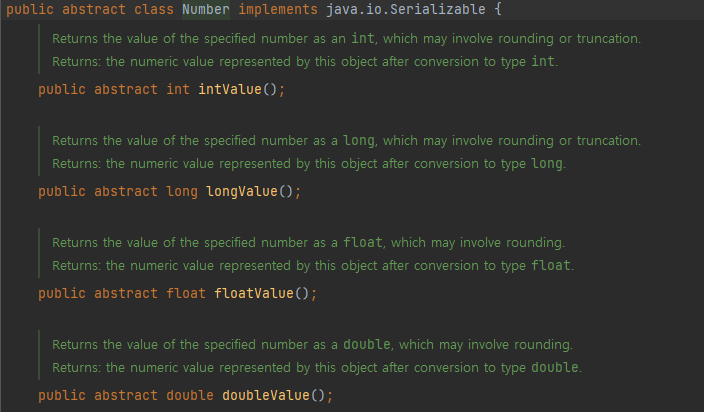Image resolution: width=704 pixels, height=412 pixels.
Task: Click java.io.Serializable in class declaration
Action: [406, 9]
